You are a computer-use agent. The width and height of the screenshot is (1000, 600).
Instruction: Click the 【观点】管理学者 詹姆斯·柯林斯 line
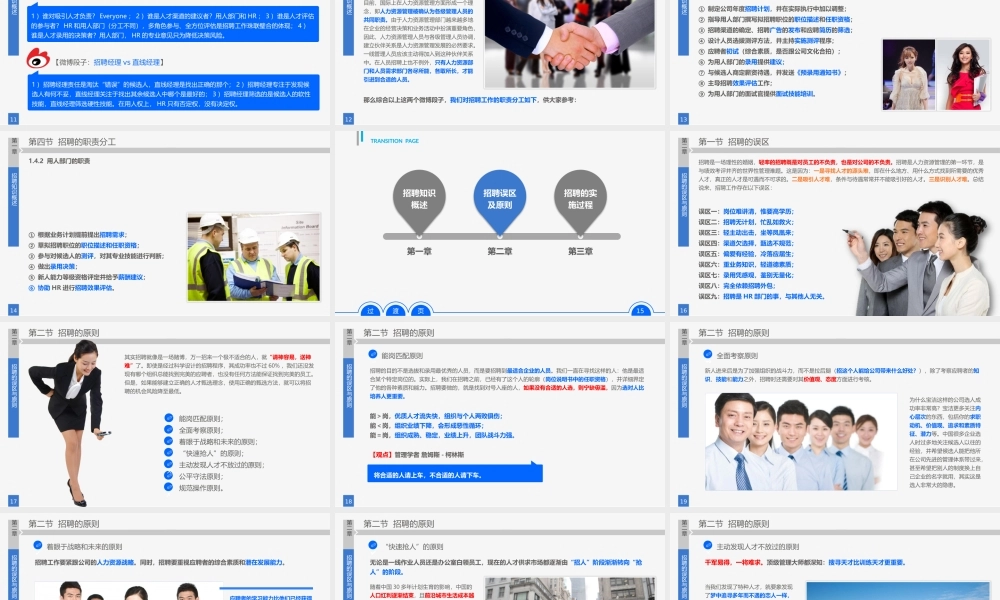tap(417, 455)
